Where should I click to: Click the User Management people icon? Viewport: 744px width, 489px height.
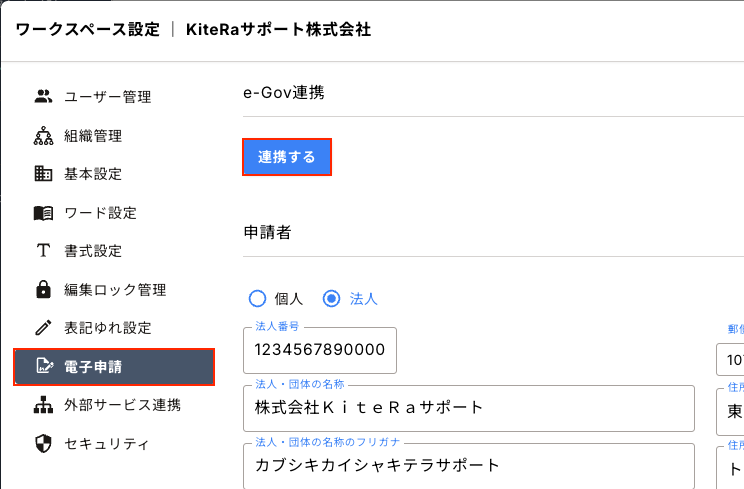coord(43,97)
